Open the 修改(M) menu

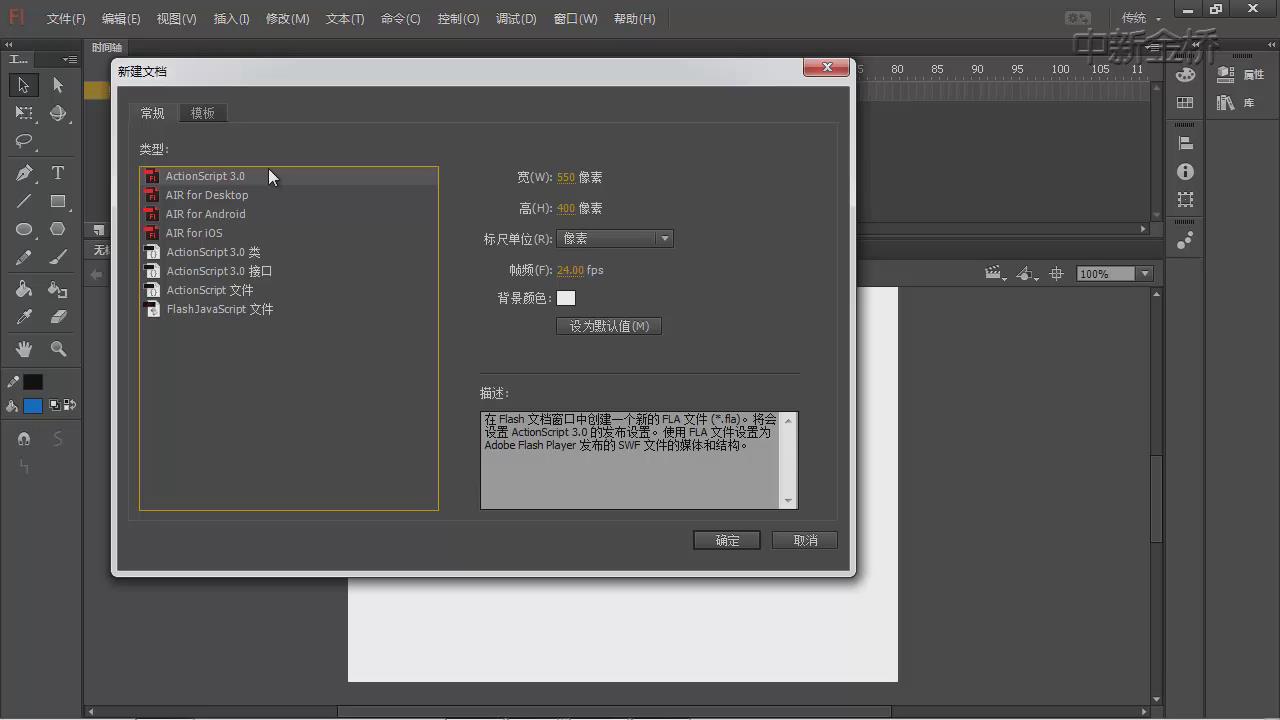[x=288, y=19]
